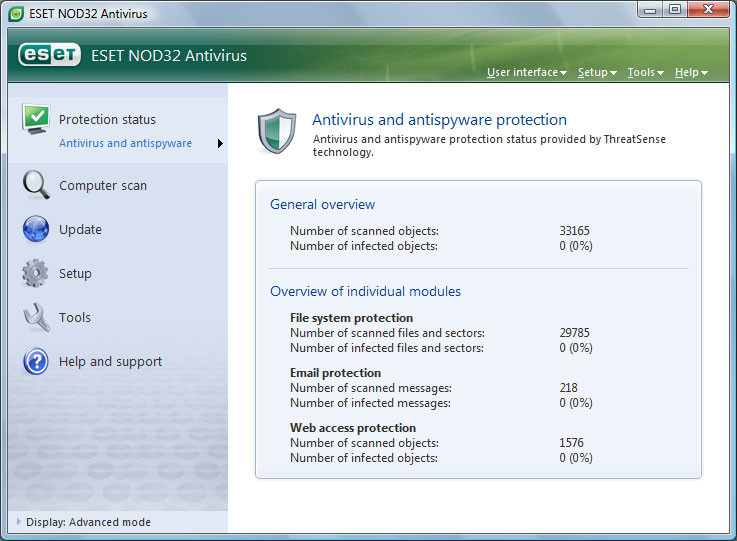This screenshot has height=541, width=737.
Task: Click the Web access protection label
Action: pos(353,428)
